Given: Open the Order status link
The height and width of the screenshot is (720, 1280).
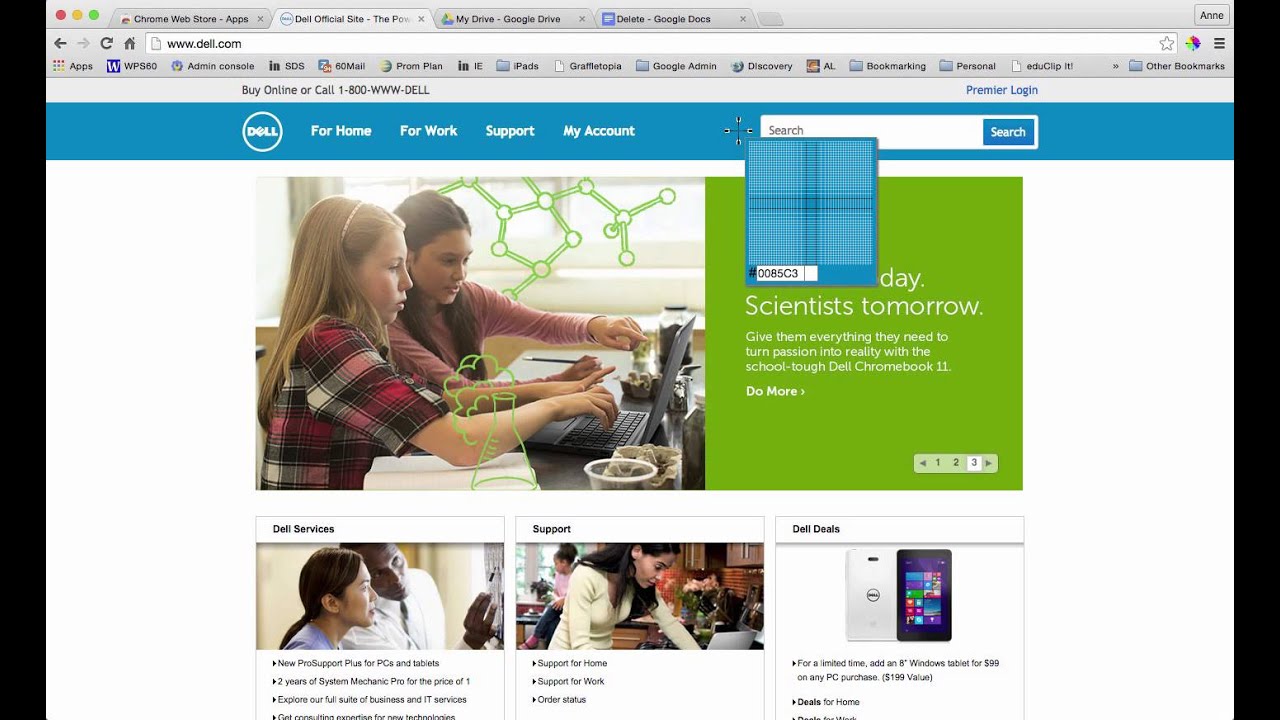Looking at the screenshot, I should [x=562, y=699].
